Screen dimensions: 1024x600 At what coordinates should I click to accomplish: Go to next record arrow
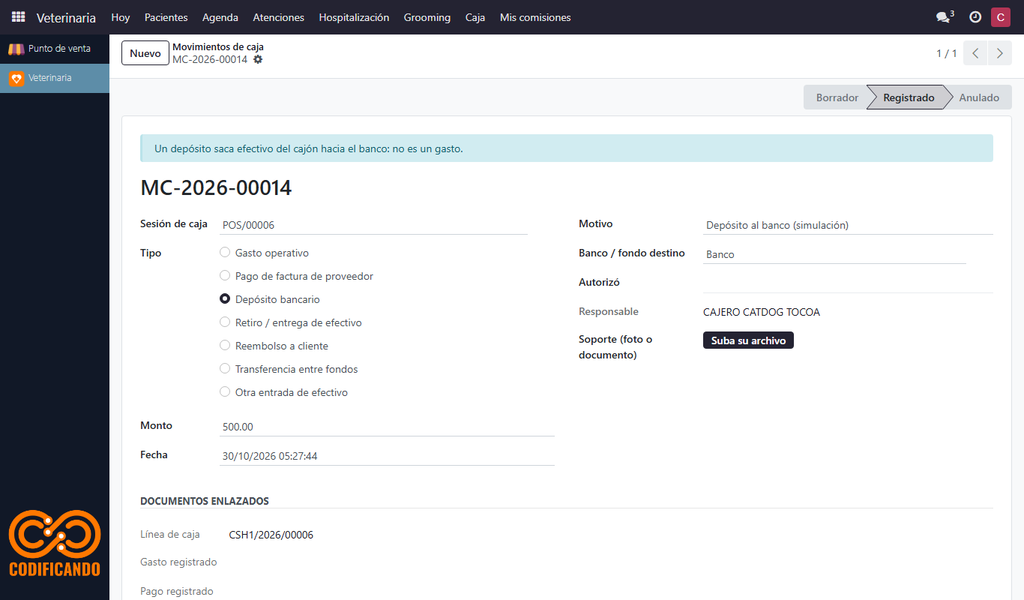999,54
